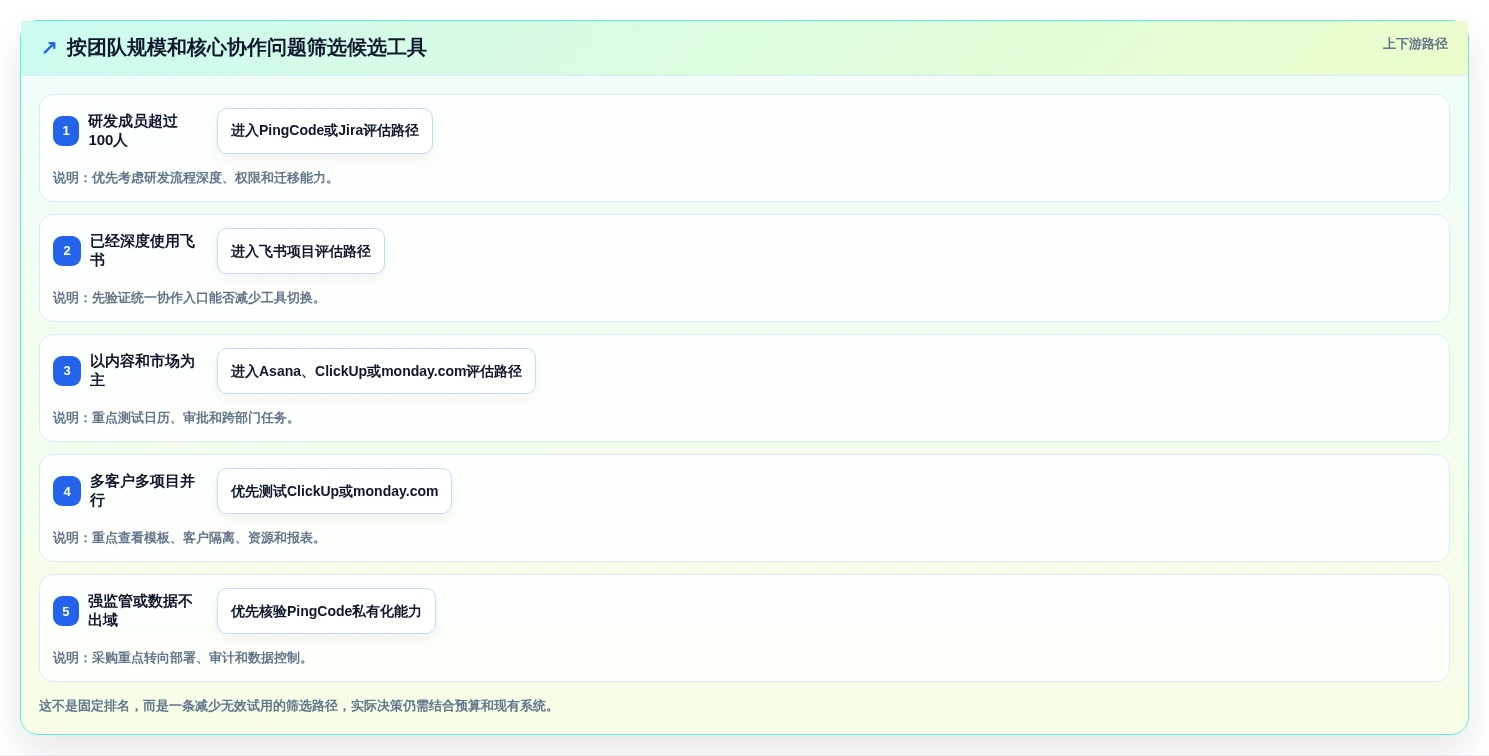Select the step 4 number badge

pos(67,491)
